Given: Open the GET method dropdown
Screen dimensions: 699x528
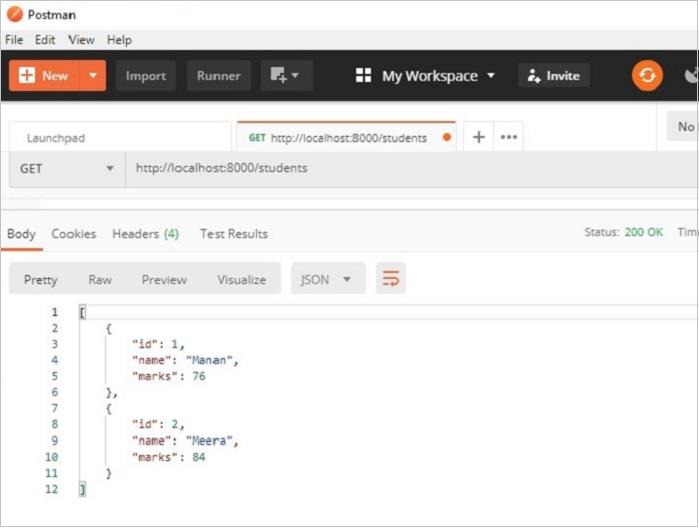Looking at the screenshot, I should 67,169.
